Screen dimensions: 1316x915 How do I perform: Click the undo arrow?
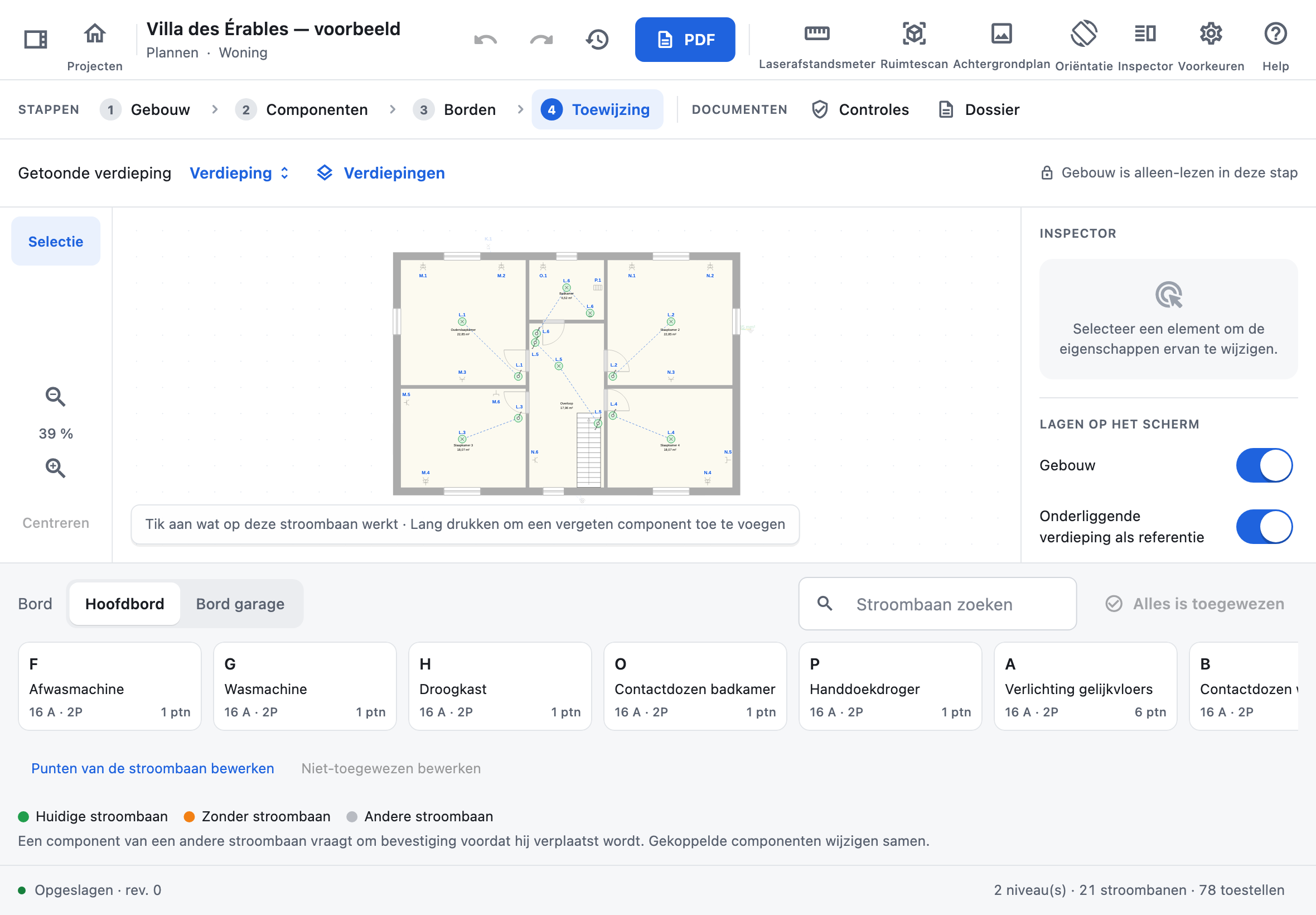(x=485, y=40)
